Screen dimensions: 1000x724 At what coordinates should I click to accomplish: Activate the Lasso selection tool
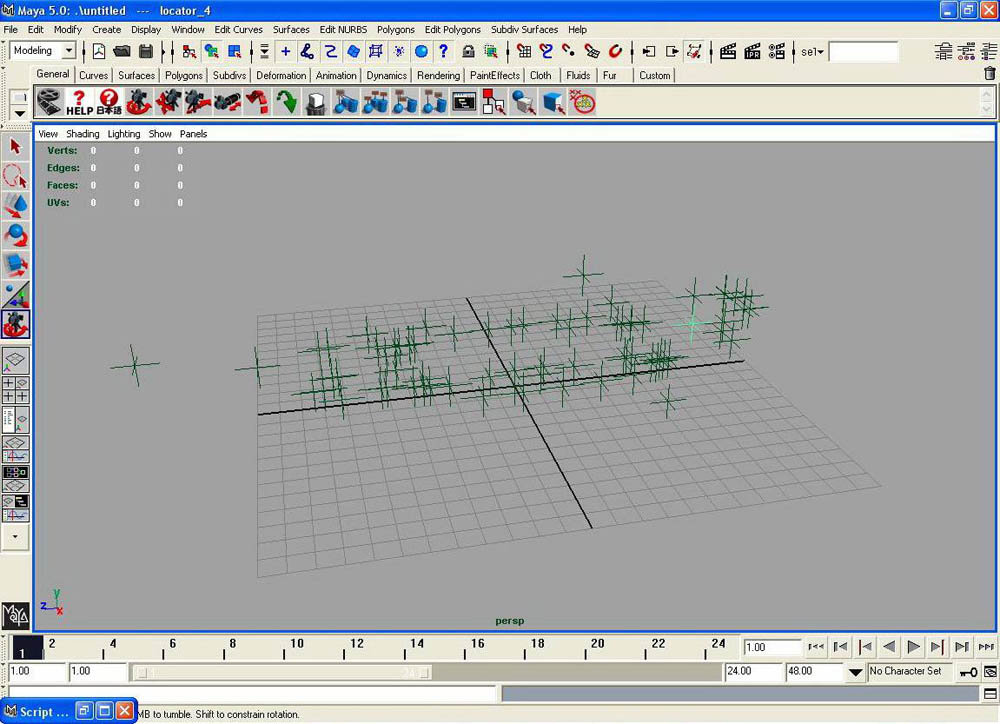click(x=15, y=177)
